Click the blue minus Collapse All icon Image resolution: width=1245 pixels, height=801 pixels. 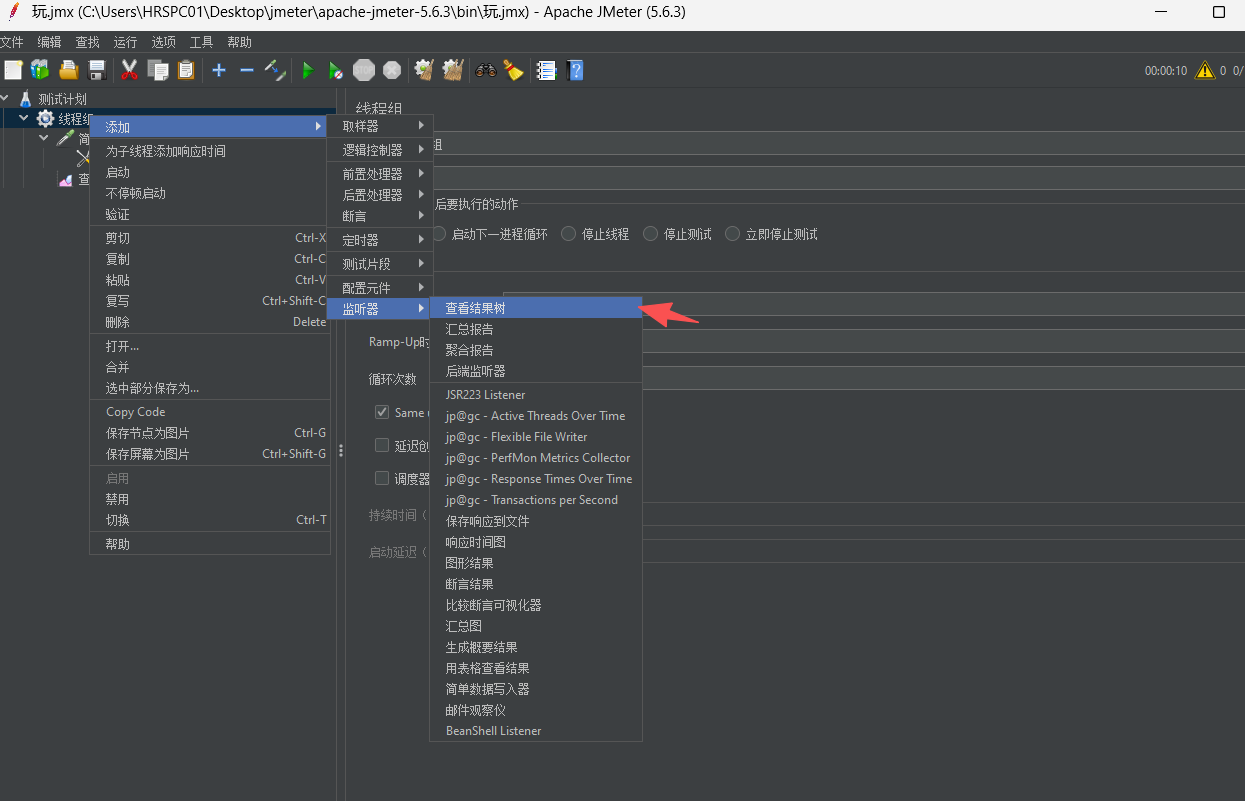click(x=247, y=70)
